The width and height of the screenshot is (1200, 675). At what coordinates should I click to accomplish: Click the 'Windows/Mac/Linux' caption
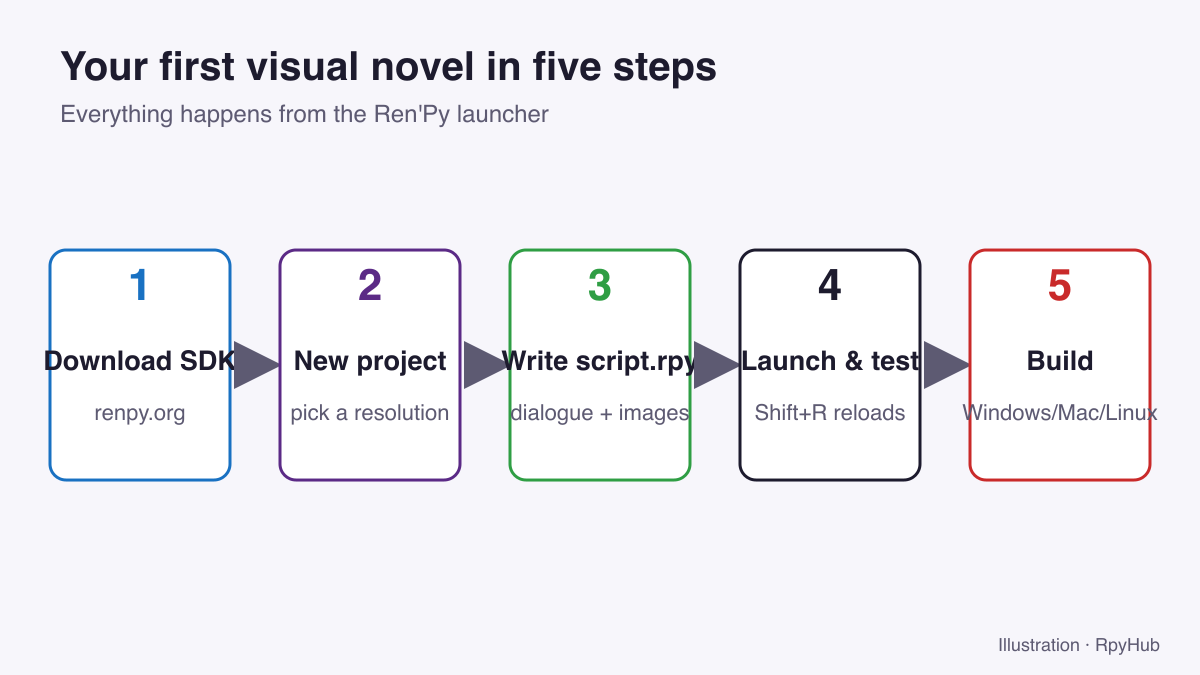point(1060,412)
